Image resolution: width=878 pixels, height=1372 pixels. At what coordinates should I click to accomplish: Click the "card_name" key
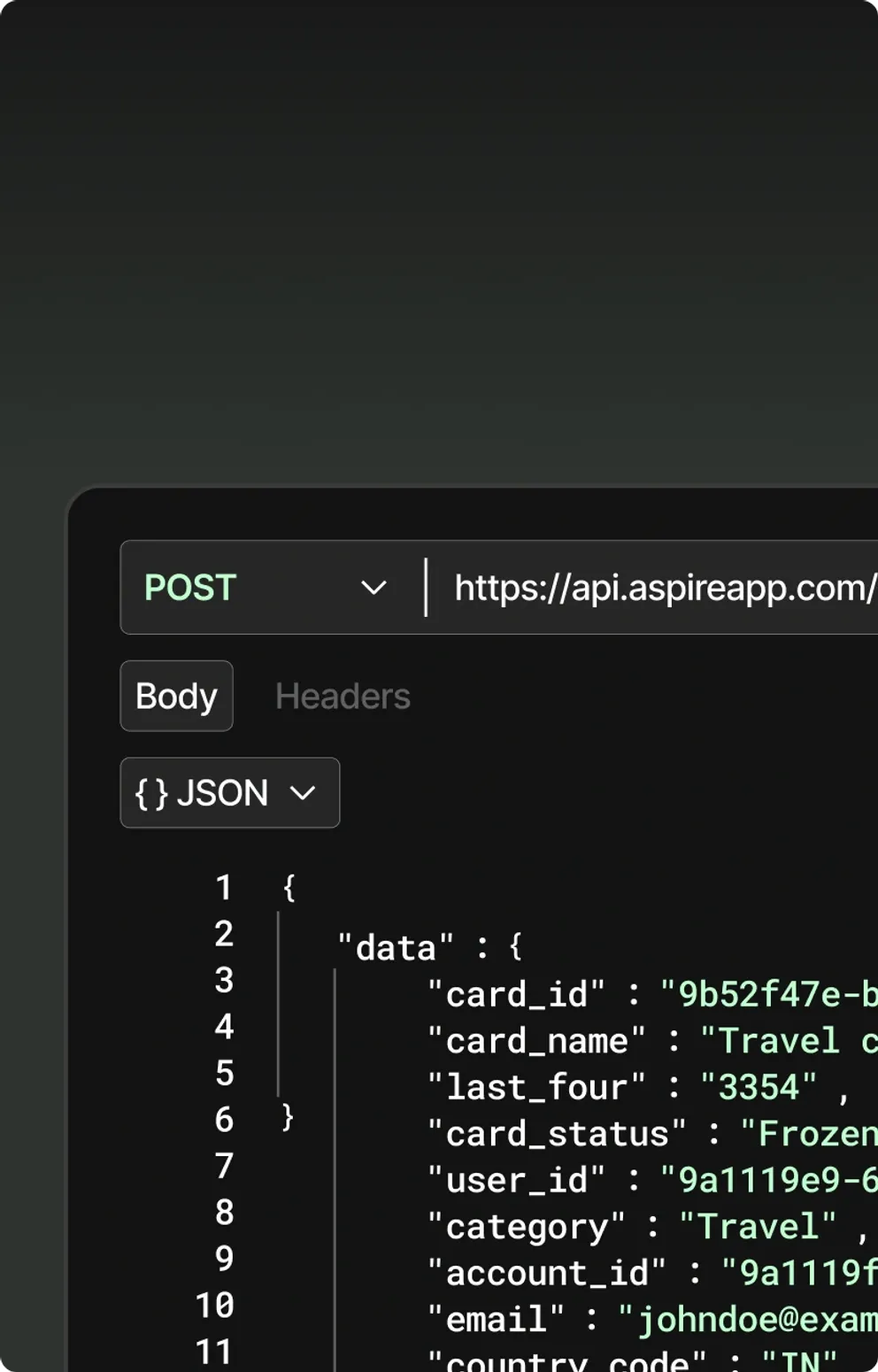[x=536, y=1041]
